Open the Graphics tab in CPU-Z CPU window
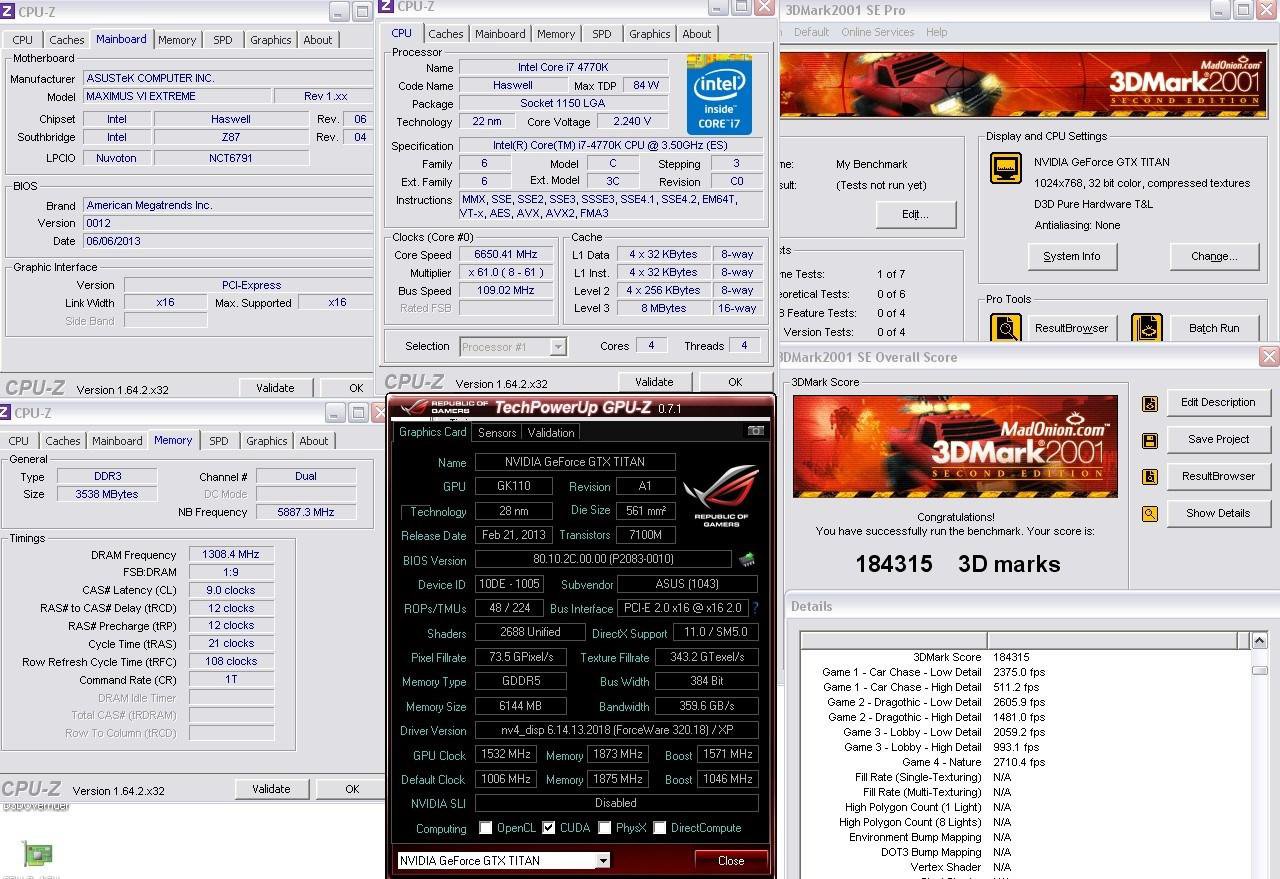The width and height of the screenshot is (1280, 879). pos(650,34)
